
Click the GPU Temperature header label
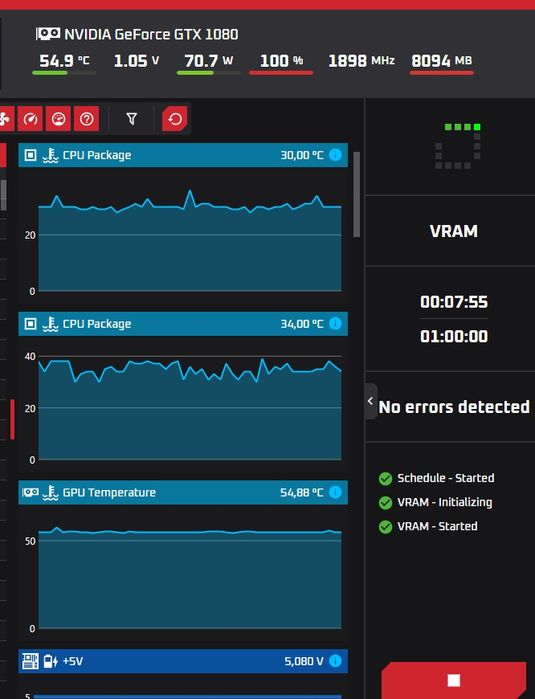point(109,492)
